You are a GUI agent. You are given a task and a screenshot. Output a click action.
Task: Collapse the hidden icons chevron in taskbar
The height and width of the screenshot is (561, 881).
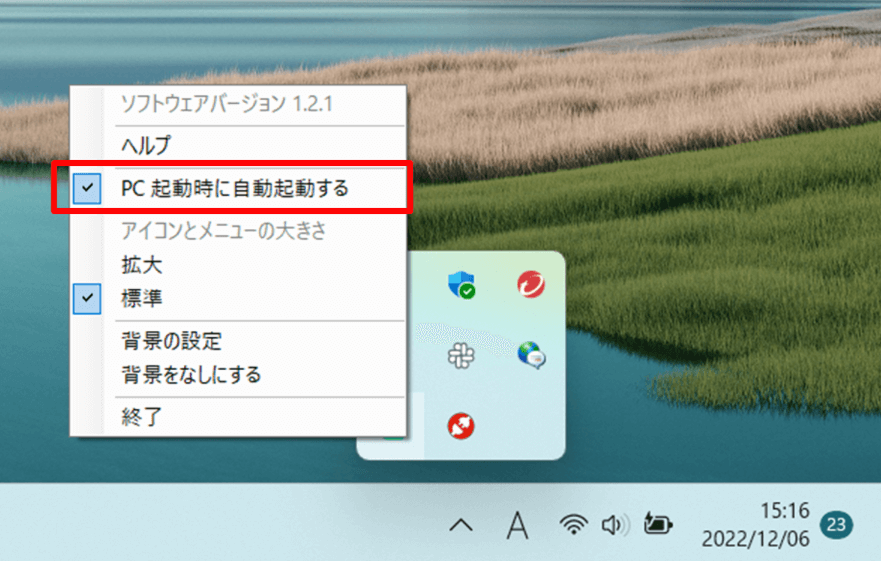(x=461, y=526)
